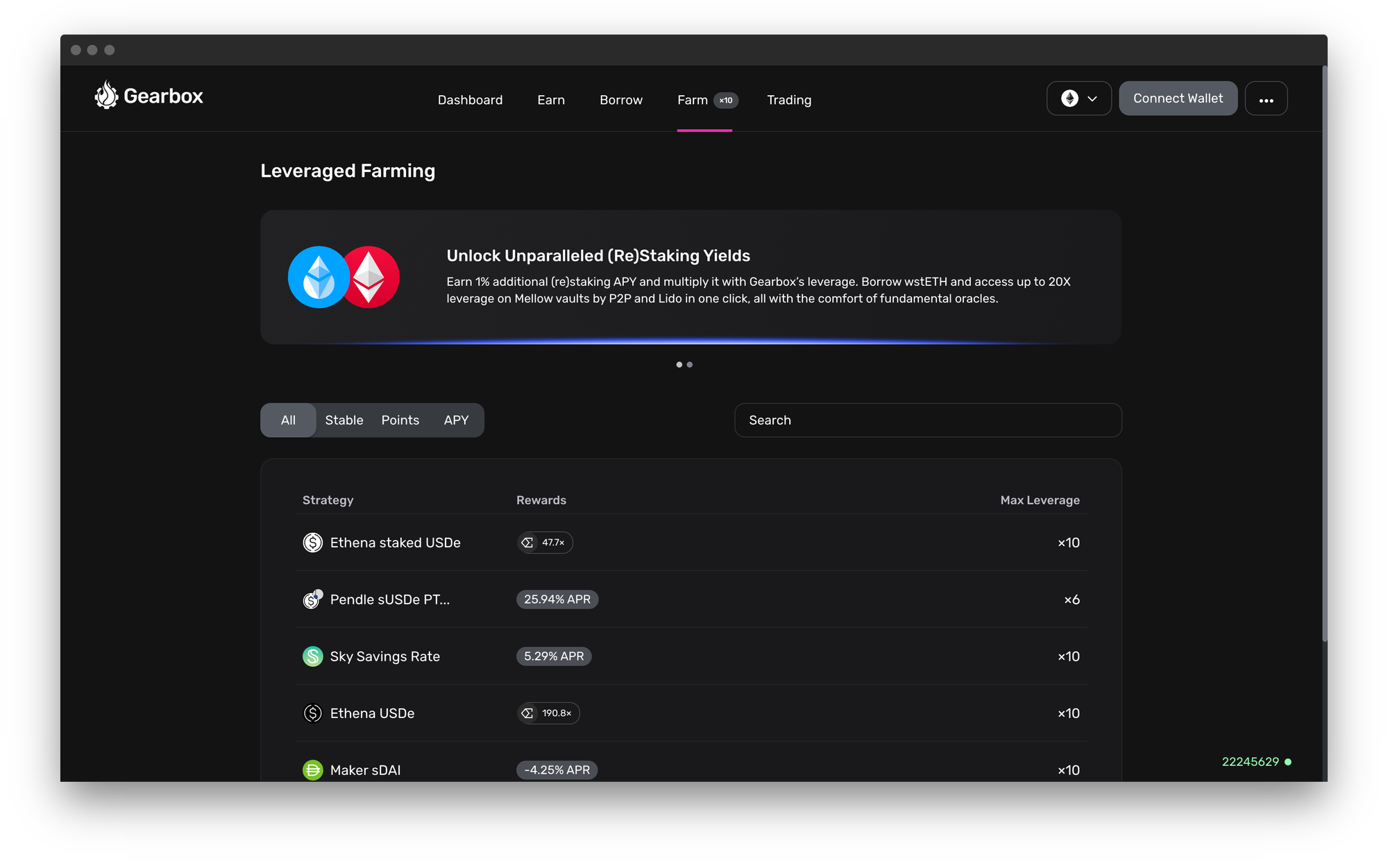Select the Stable filter
The height and width of the screenshot is (868, 1388).
coord(344,420)
